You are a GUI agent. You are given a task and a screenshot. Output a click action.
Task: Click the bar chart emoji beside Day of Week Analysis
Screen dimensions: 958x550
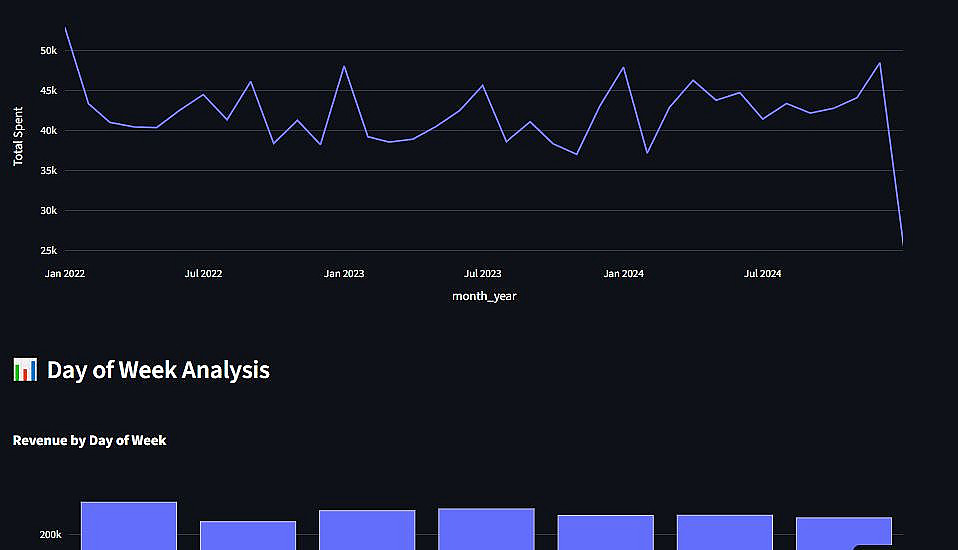point(25,370)
